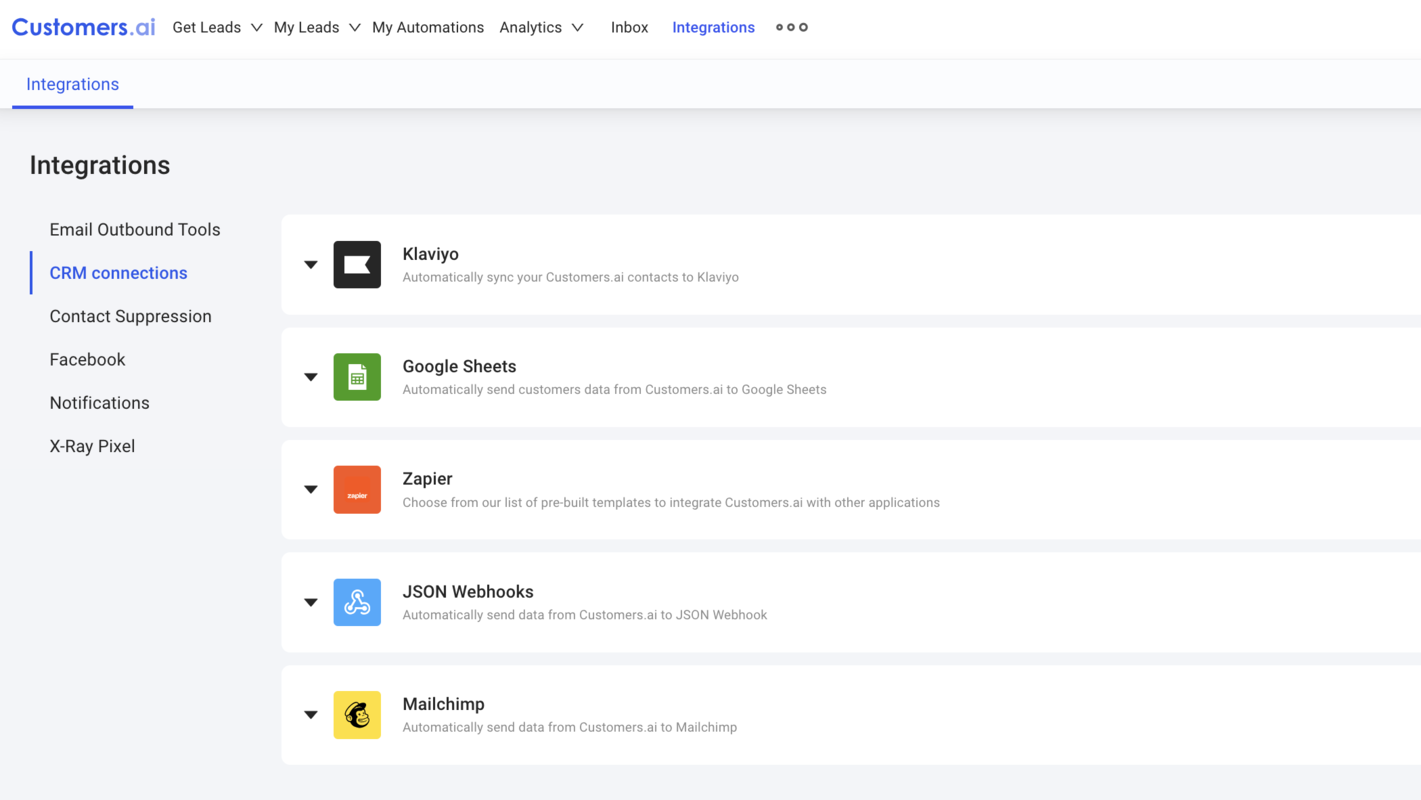Viewport: 1421px width, 800px height.
Task: Click the Zapier integration icon
Action: 357,489
